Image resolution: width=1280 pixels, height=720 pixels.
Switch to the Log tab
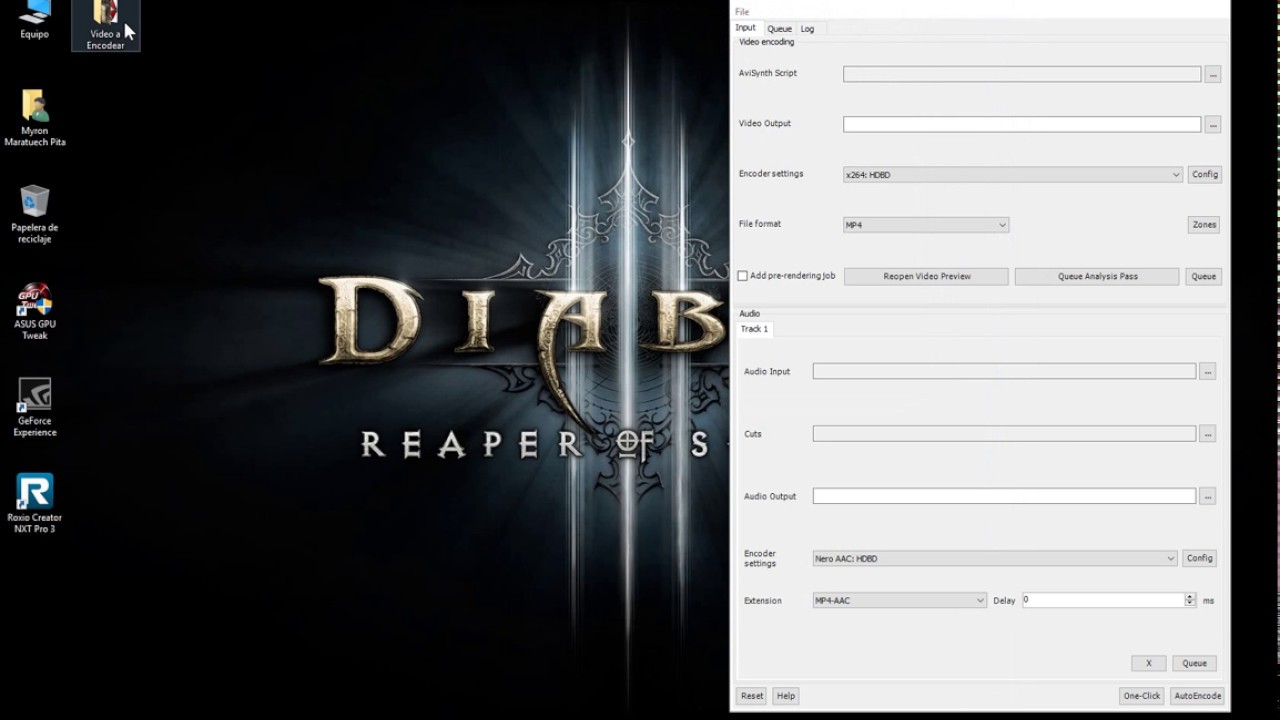[x=807, y=29]
